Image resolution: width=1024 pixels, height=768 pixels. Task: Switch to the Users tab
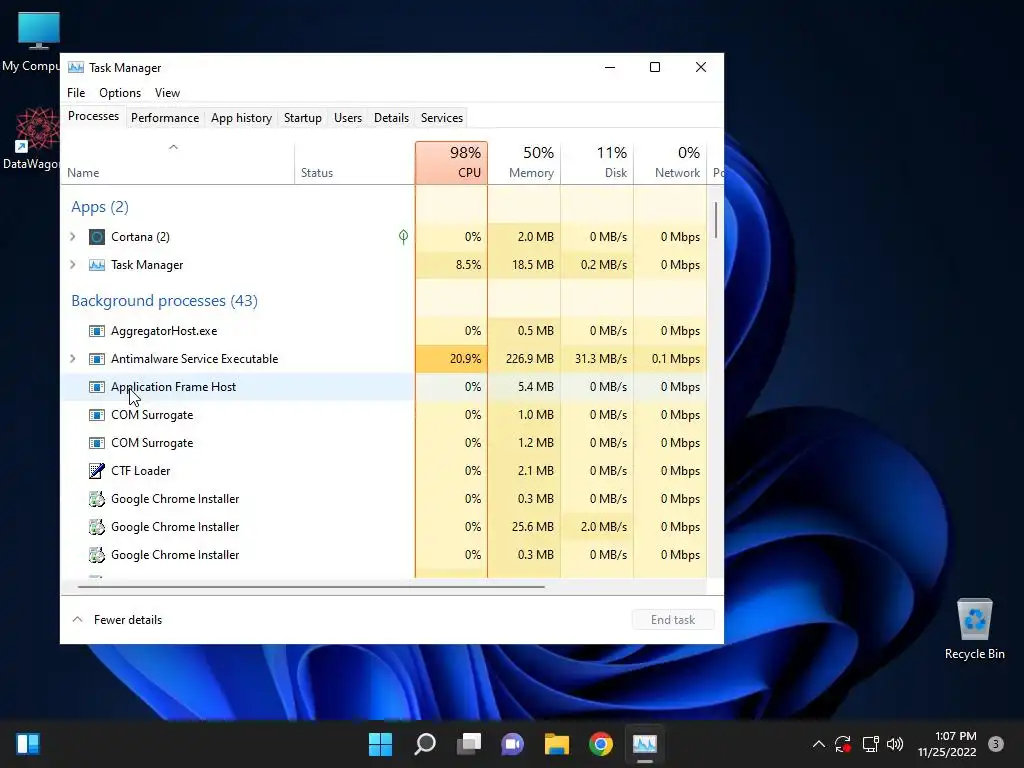point(347,118)
